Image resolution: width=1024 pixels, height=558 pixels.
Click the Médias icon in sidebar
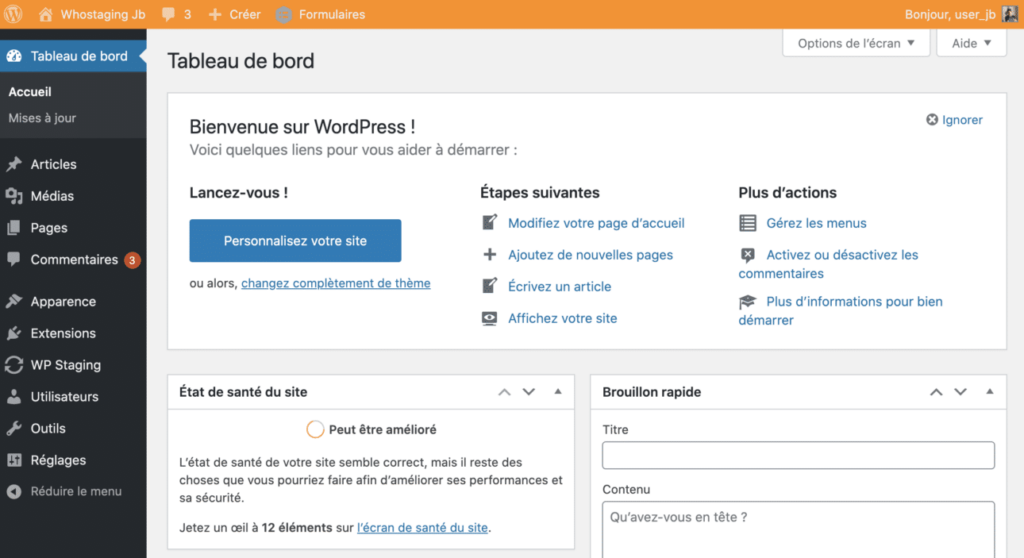click(14, 195)
